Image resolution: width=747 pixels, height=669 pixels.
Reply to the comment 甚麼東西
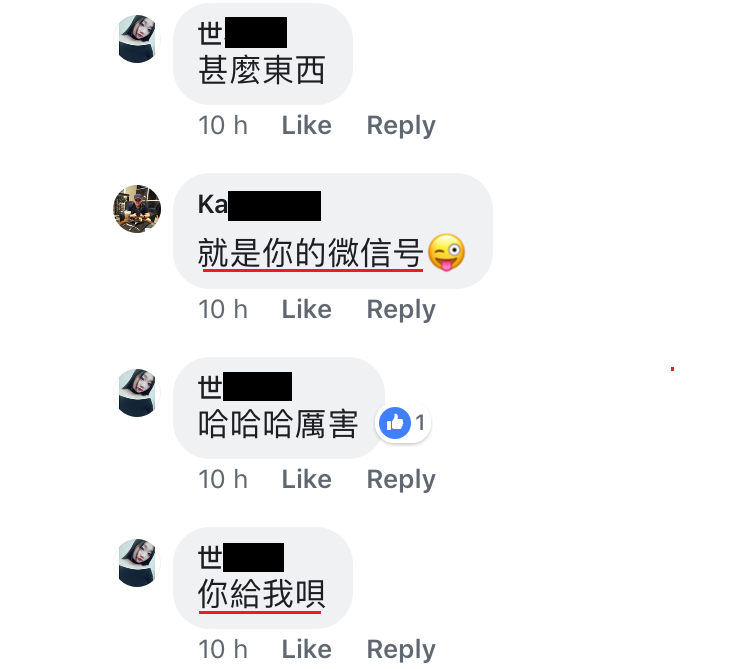[x=401, y=125]
